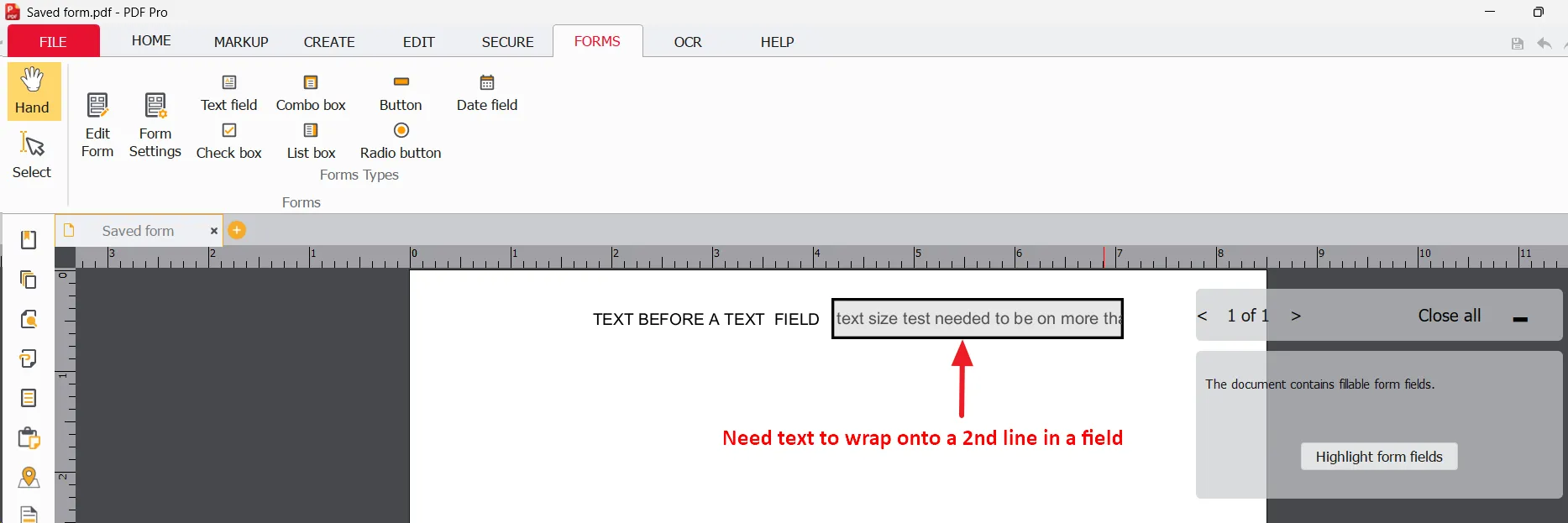Click the Save icon in top right

click(1518, 44)
